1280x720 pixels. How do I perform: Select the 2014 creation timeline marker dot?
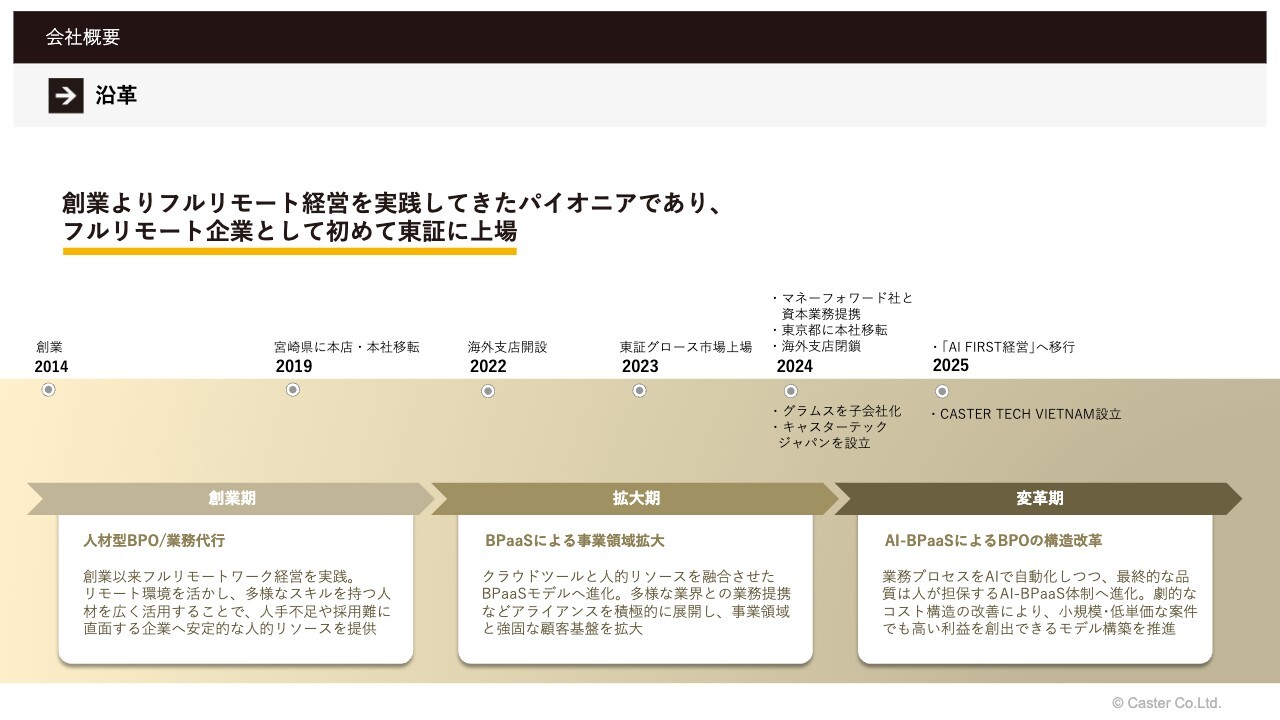(x=48, y=390)
